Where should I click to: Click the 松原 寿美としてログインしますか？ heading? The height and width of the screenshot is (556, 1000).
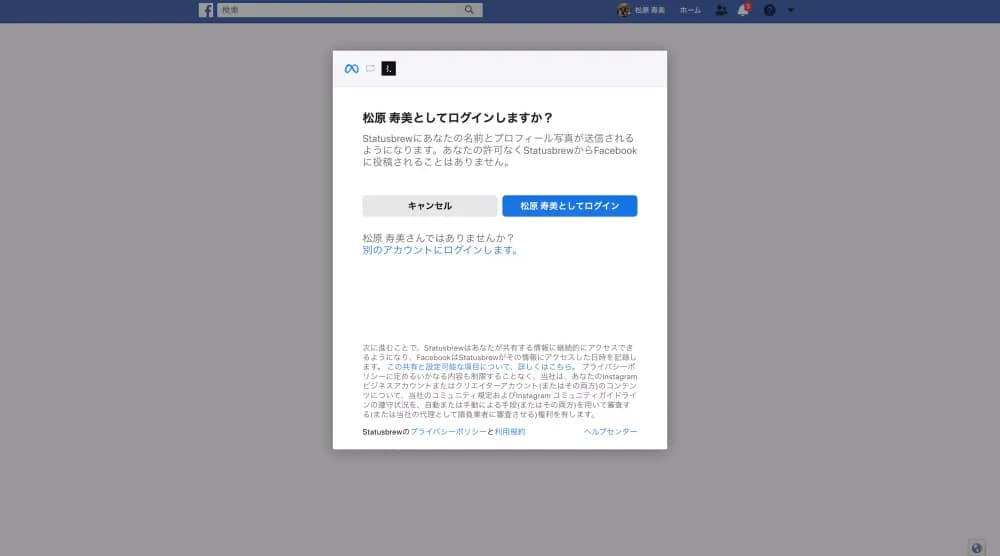tap(458, 118)
